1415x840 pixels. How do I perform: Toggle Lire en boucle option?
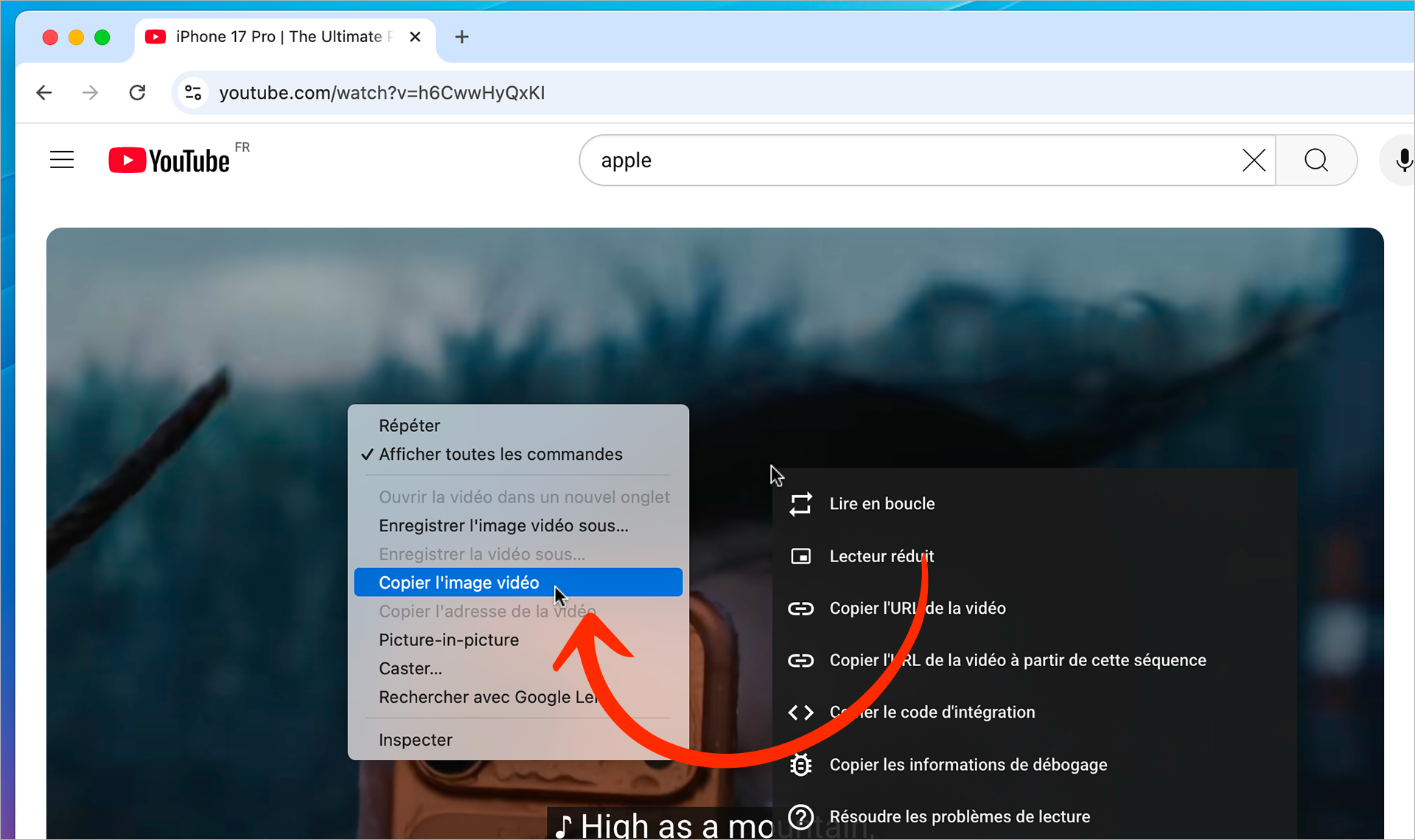coord(882,504)
